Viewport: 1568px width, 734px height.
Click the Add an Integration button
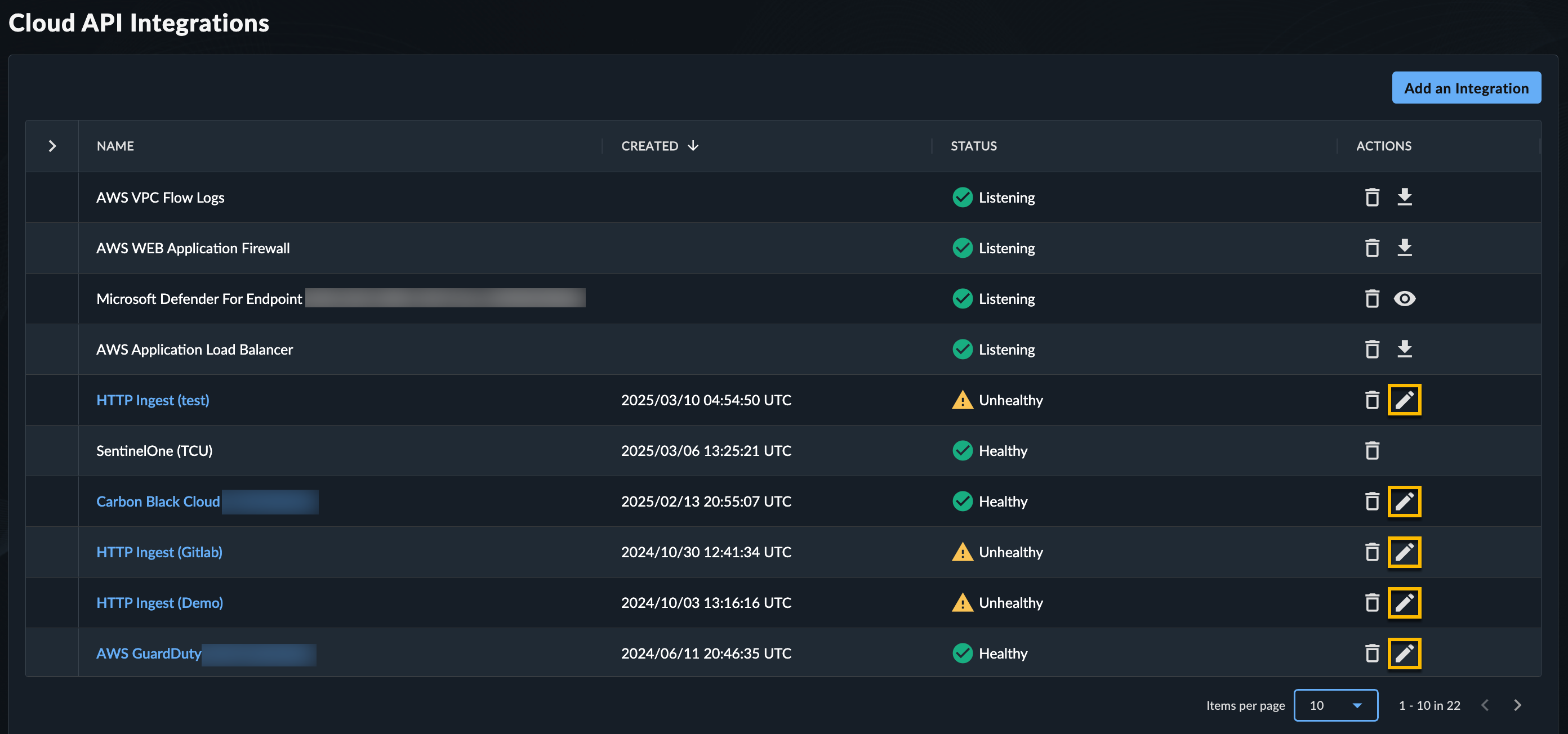coord(1467,88)
